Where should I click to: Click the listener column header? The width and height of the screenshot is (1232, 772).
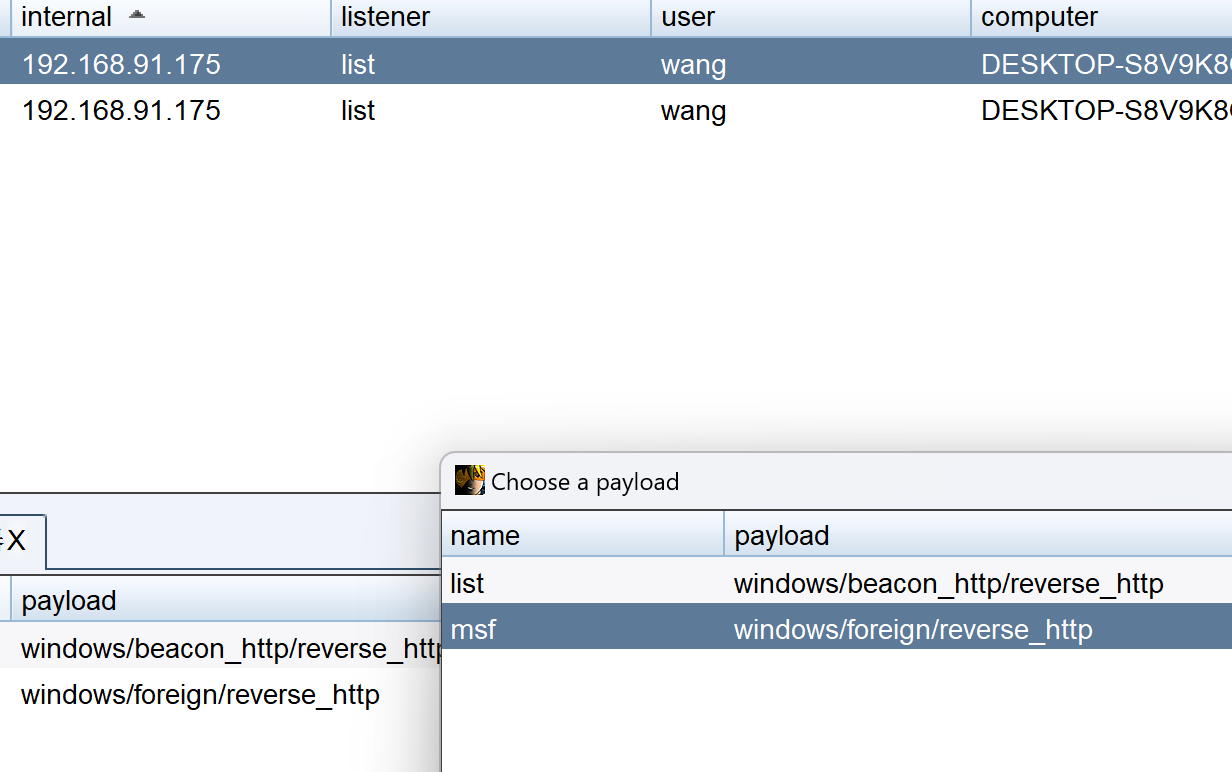point(491,17)
